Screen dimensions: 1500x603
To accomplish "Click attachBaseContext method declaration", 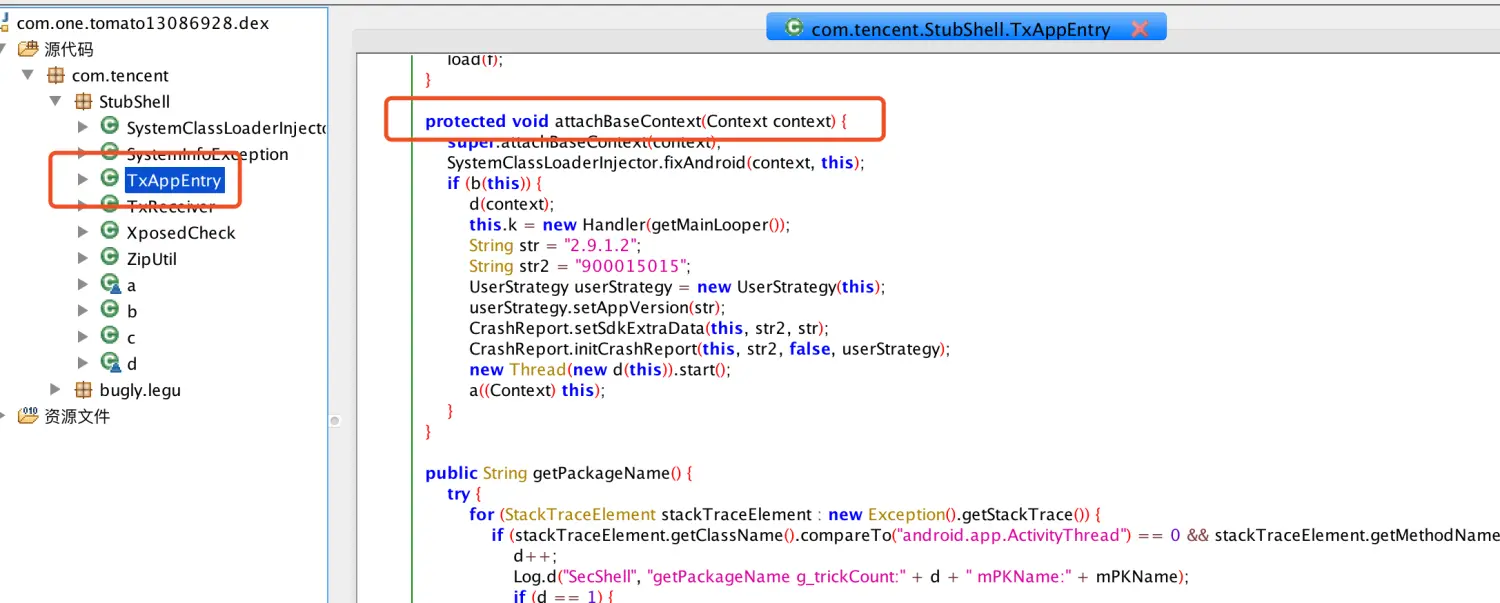I will click(x=636, y=121).
